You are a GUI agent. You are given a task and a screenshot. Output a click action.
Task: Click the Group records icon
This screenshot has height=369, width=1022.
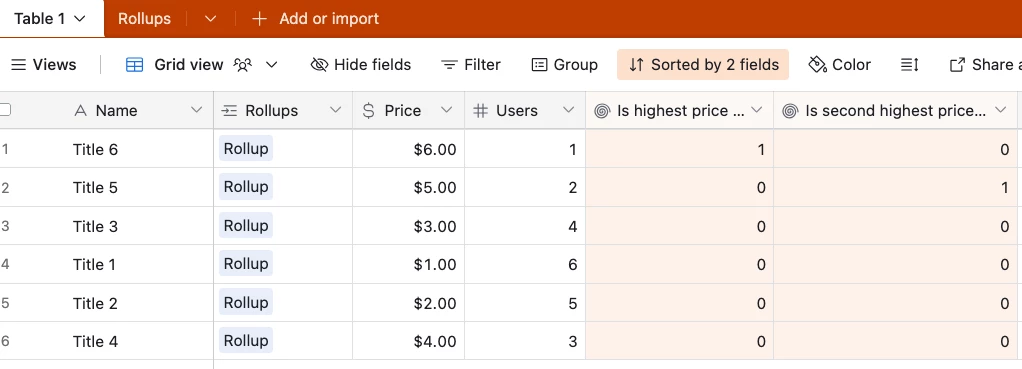[x=539, y=65]
